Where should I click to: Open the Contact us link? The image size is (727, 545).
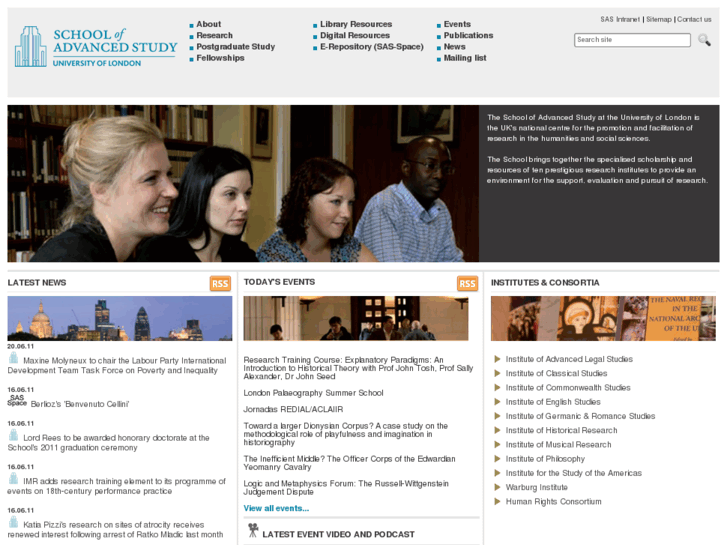694,19
